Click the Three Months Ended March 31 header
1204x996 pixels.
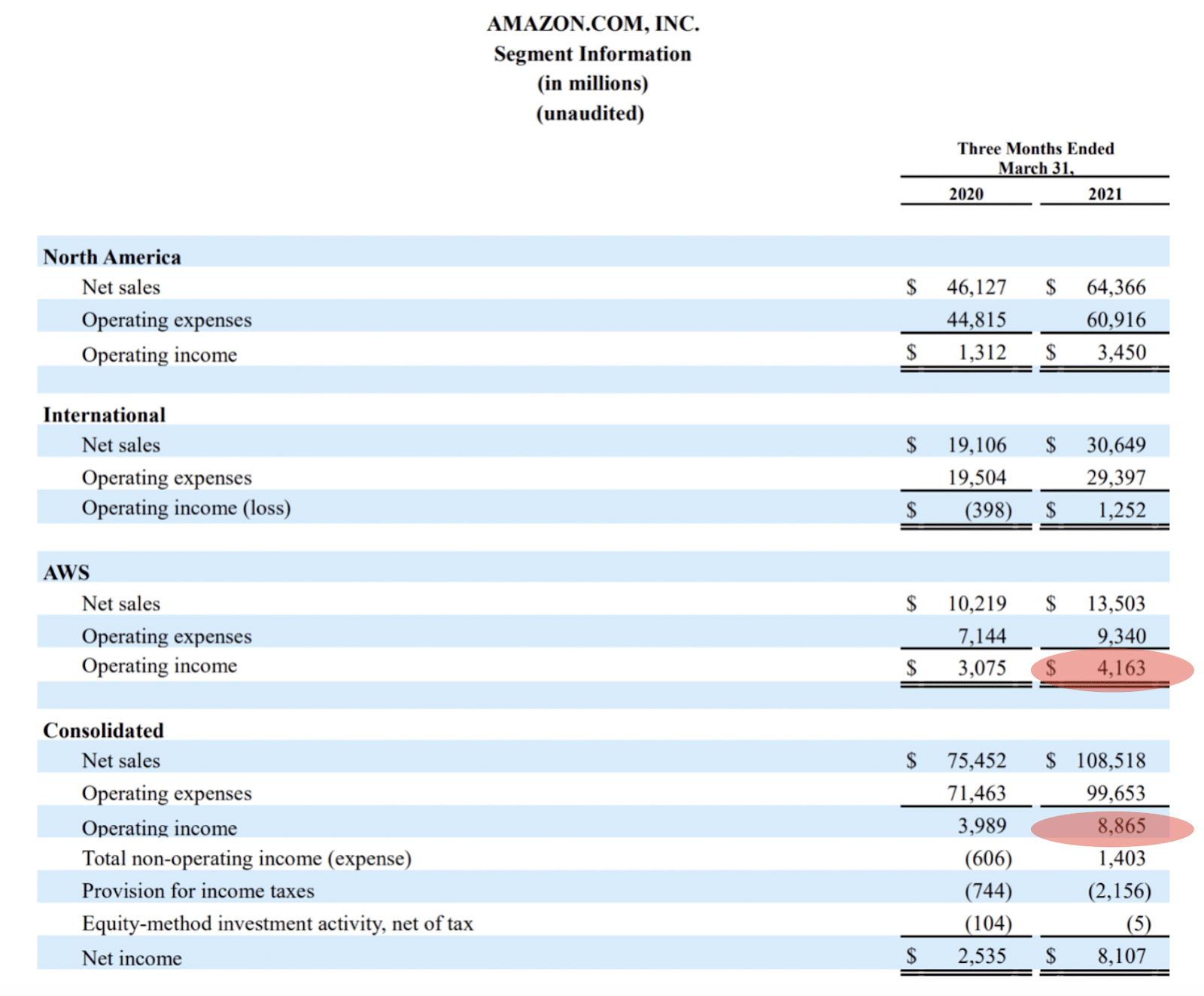tap(1035, 158)
